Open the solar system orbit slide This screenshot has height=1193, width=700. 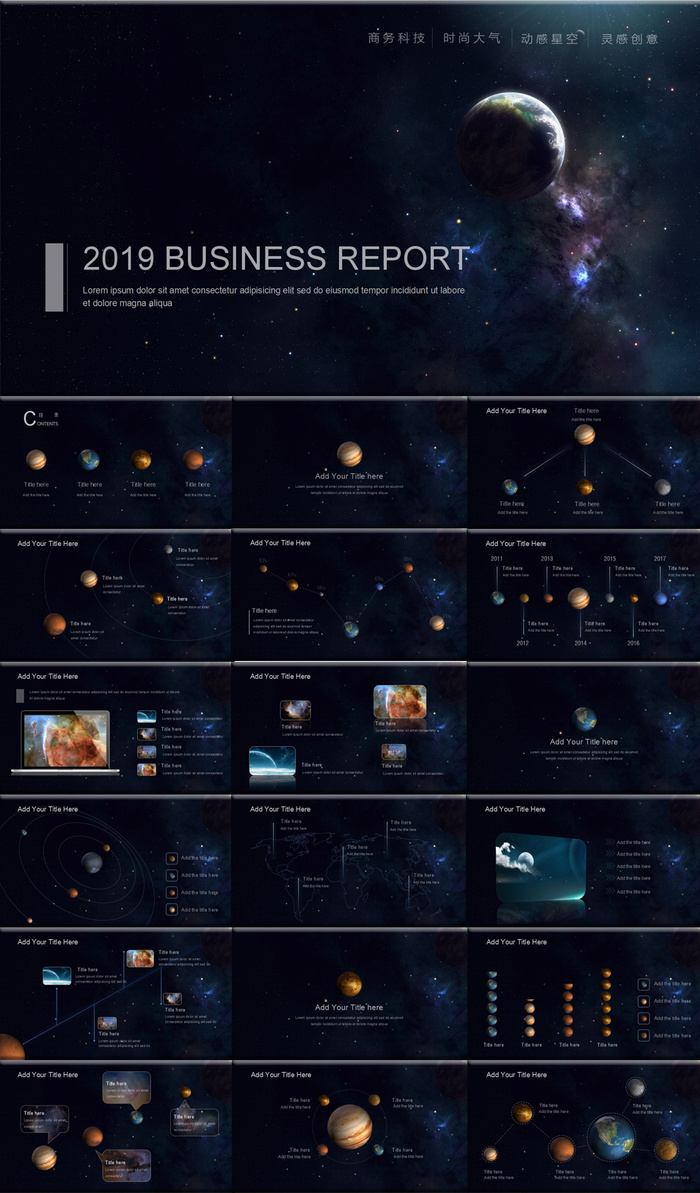[x=116, y=861]
